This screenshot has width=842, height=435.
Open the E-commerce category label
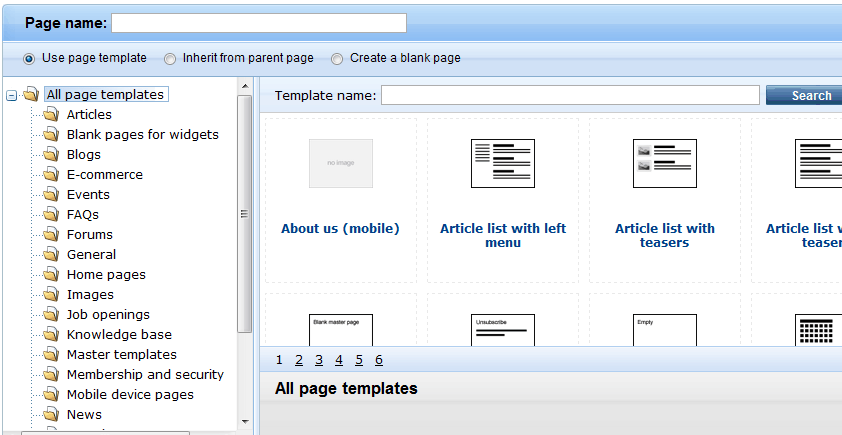click(105, 175)
